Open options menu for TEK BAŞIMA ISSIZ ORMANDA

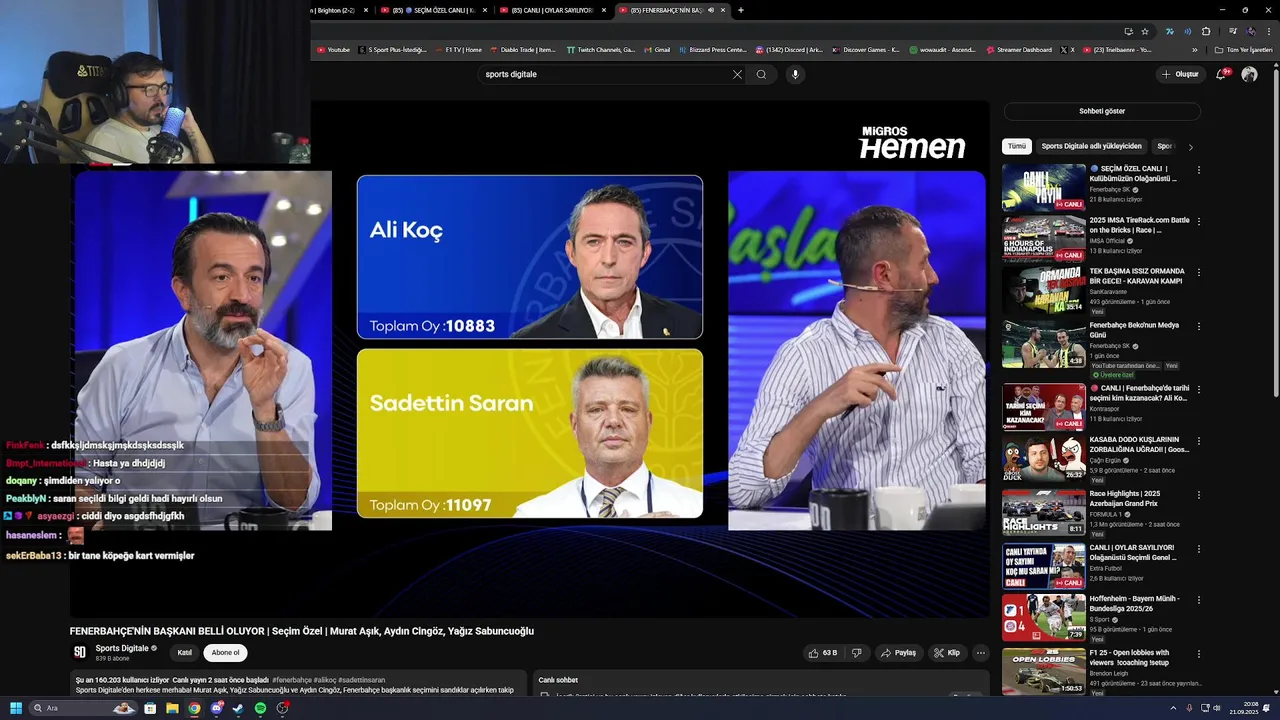(1199, 272)
